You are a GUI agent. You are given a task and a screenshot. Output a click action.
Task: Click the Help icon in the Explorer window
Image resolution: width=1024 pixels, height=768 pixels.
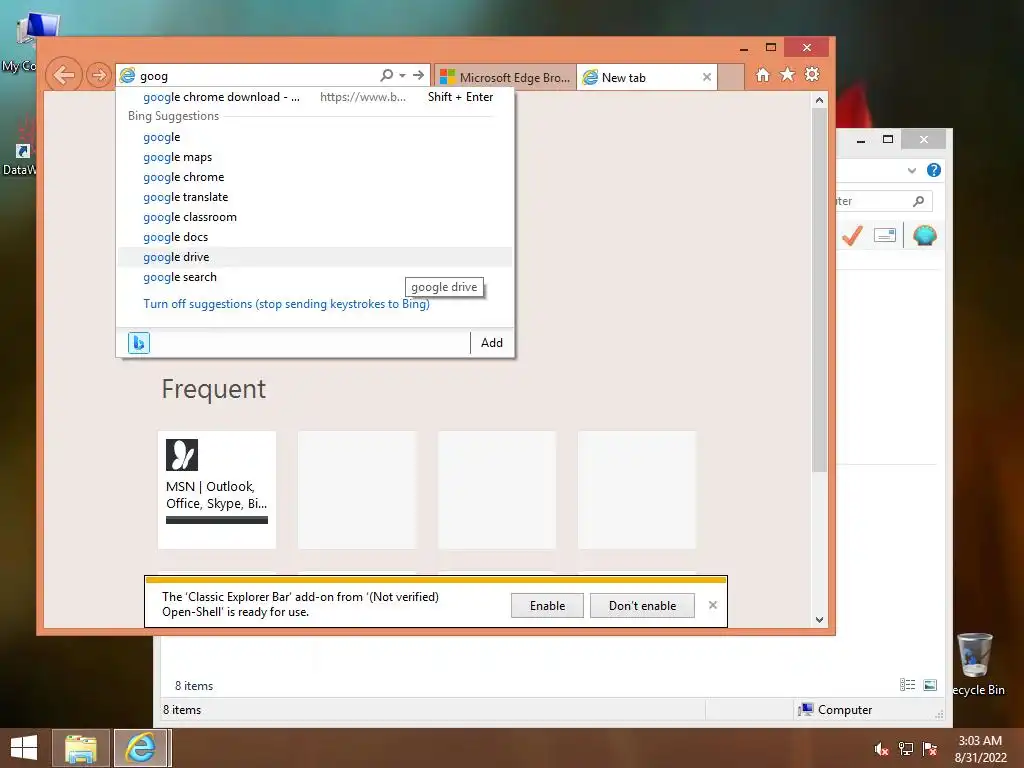coord(934,170)
